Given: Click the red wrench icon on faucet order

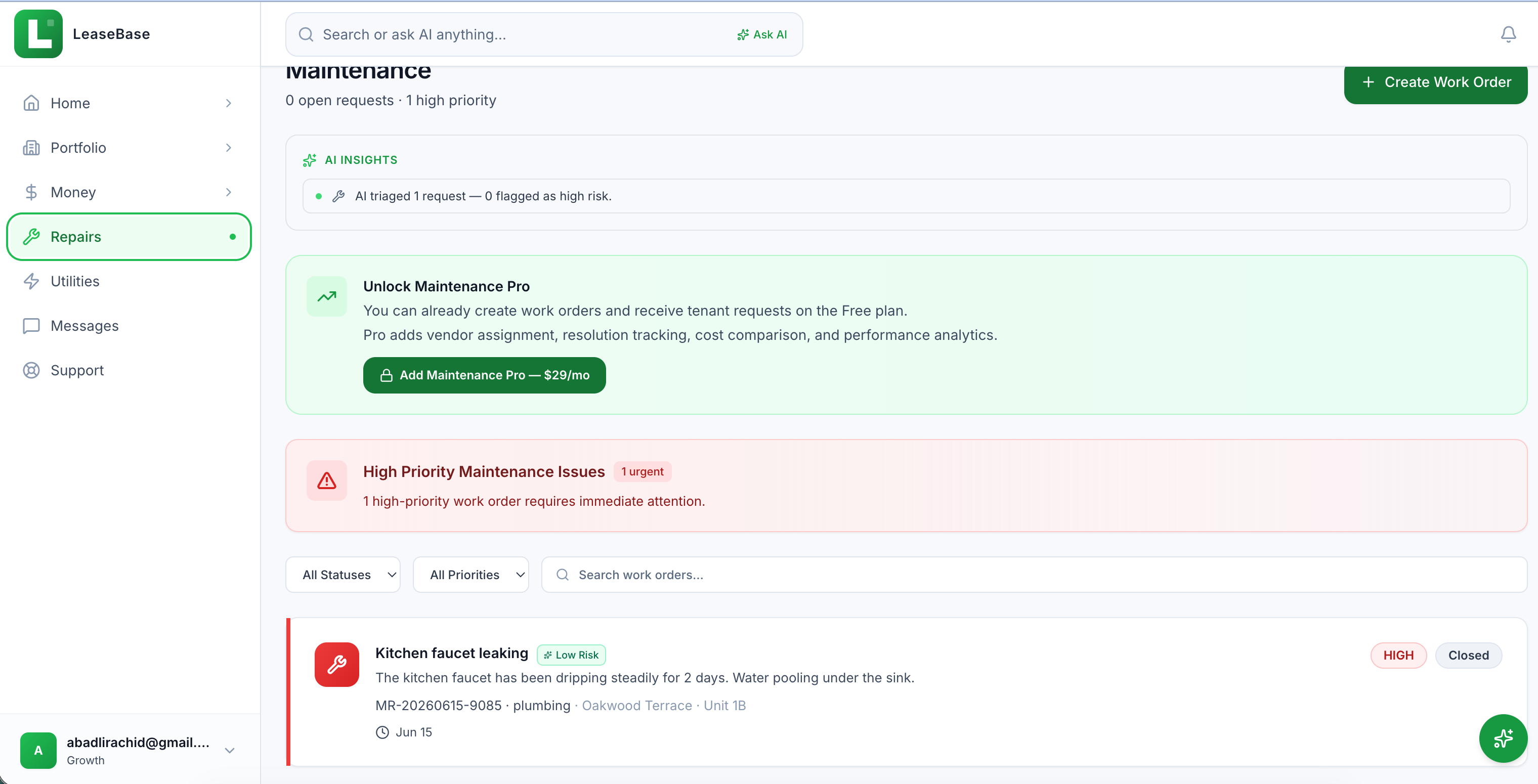Looking at the screenshot, I should point(337,665).
